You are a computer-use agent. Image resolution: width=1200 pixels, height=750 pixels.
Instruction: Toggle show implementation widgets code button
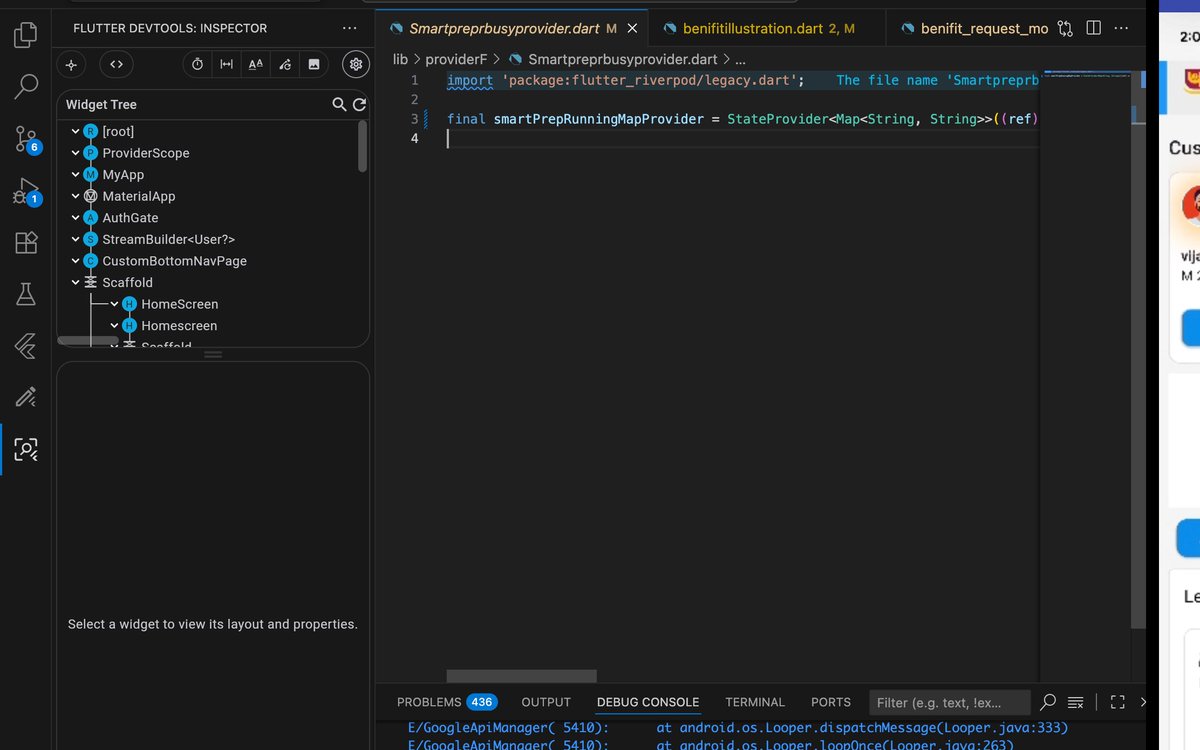point(117,65)
